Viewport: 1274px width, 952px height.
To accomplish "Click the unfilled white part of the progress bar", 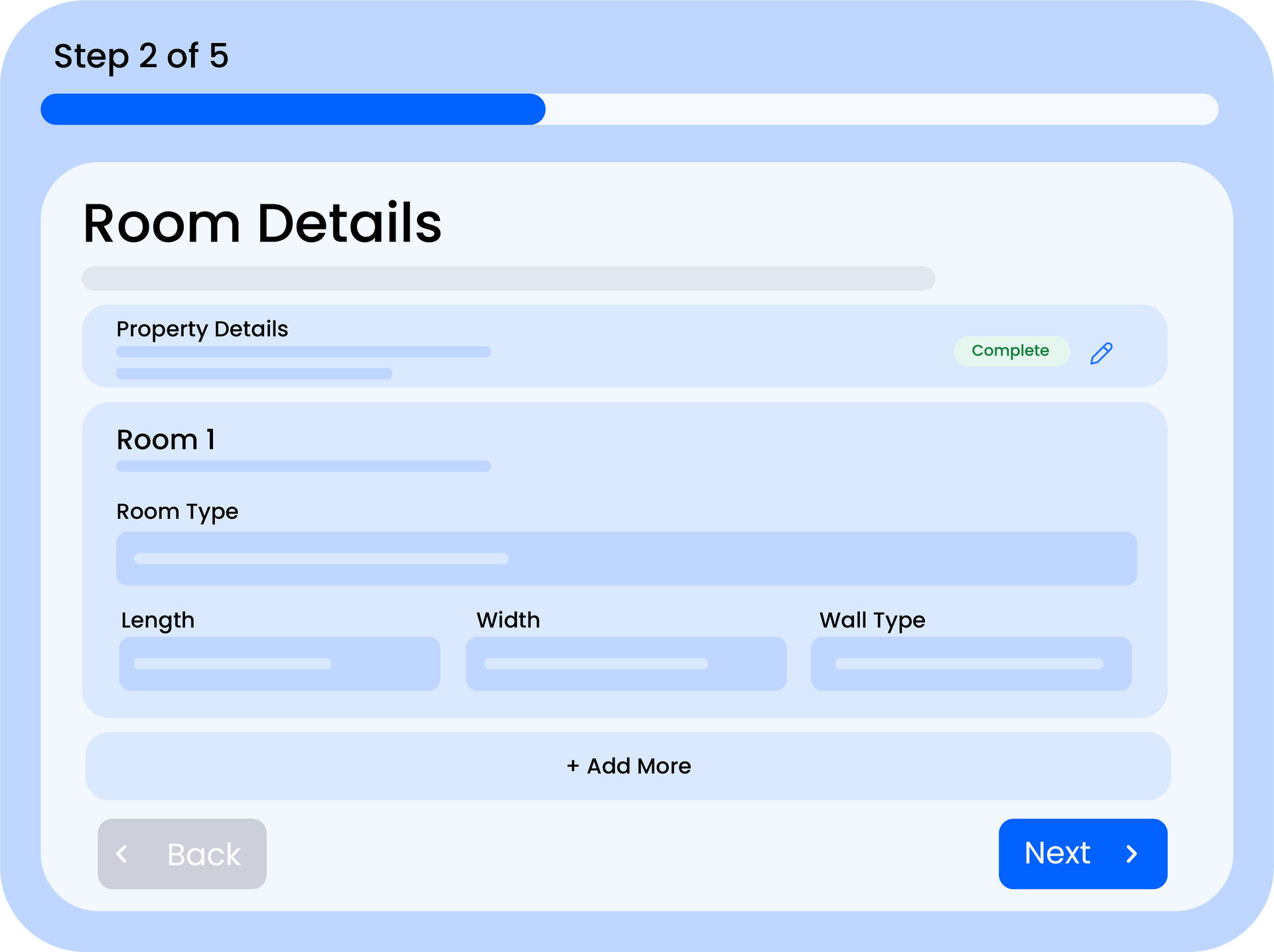I will pos(881,109).
